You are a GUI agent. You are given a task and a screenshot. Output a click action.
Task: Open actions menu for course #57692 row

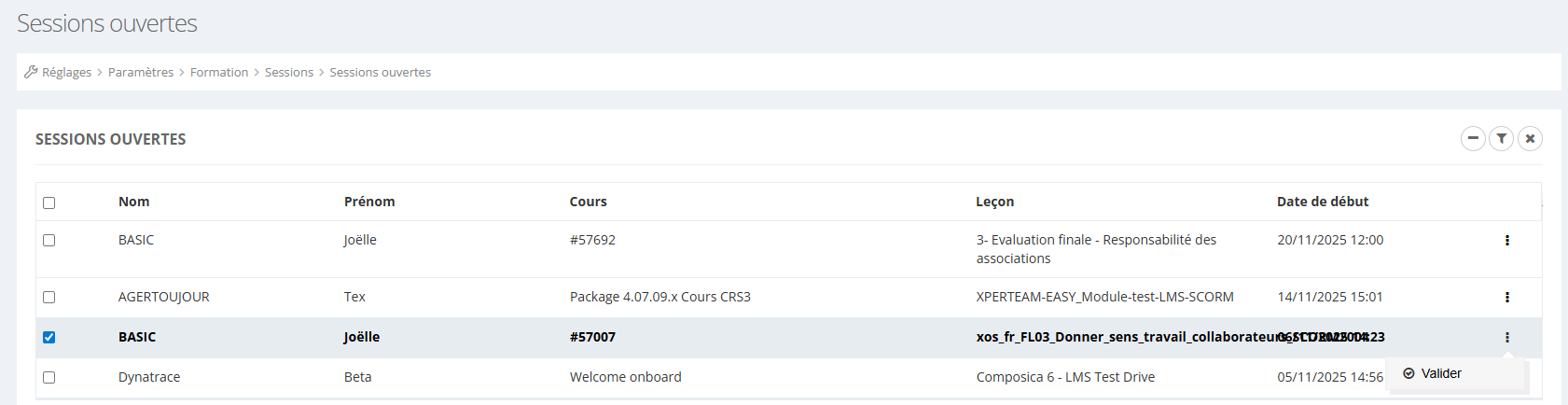click(x=1506, y=241)
